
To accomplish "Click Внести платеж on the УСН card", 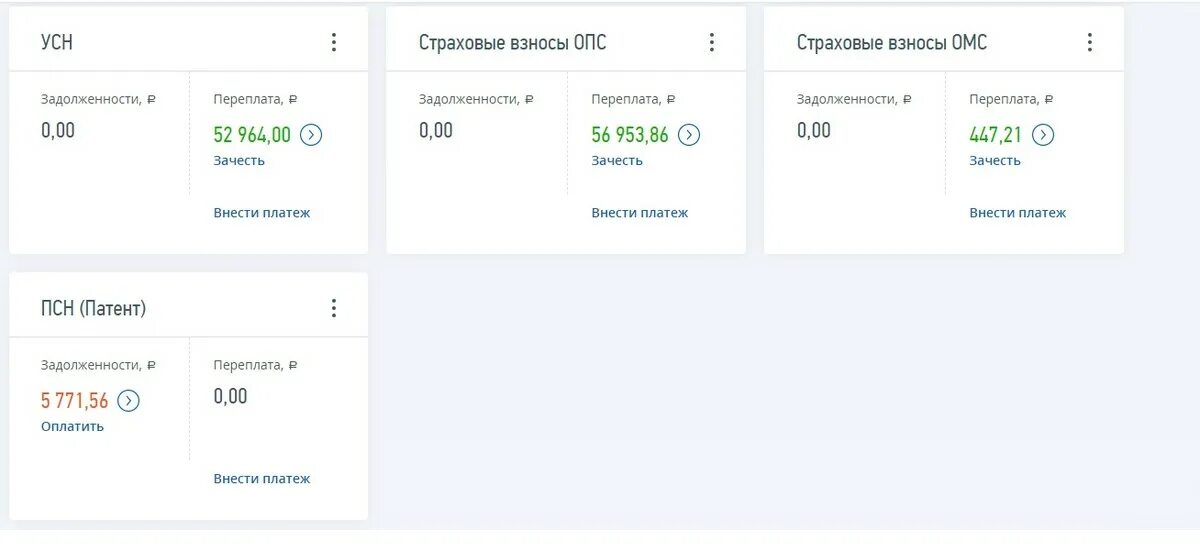I will [x=262, y=213].
